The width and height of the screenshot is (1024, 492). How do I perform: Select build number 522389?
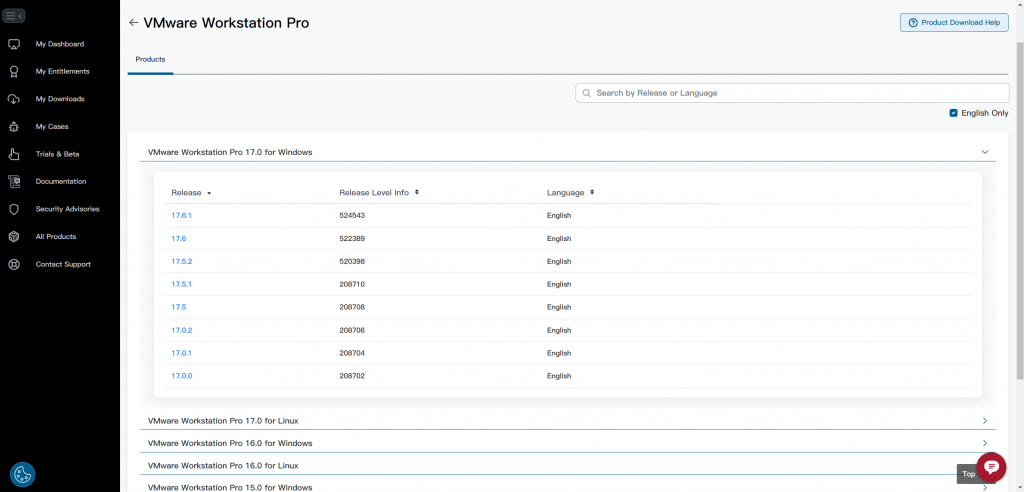click(x=352, y=238)
